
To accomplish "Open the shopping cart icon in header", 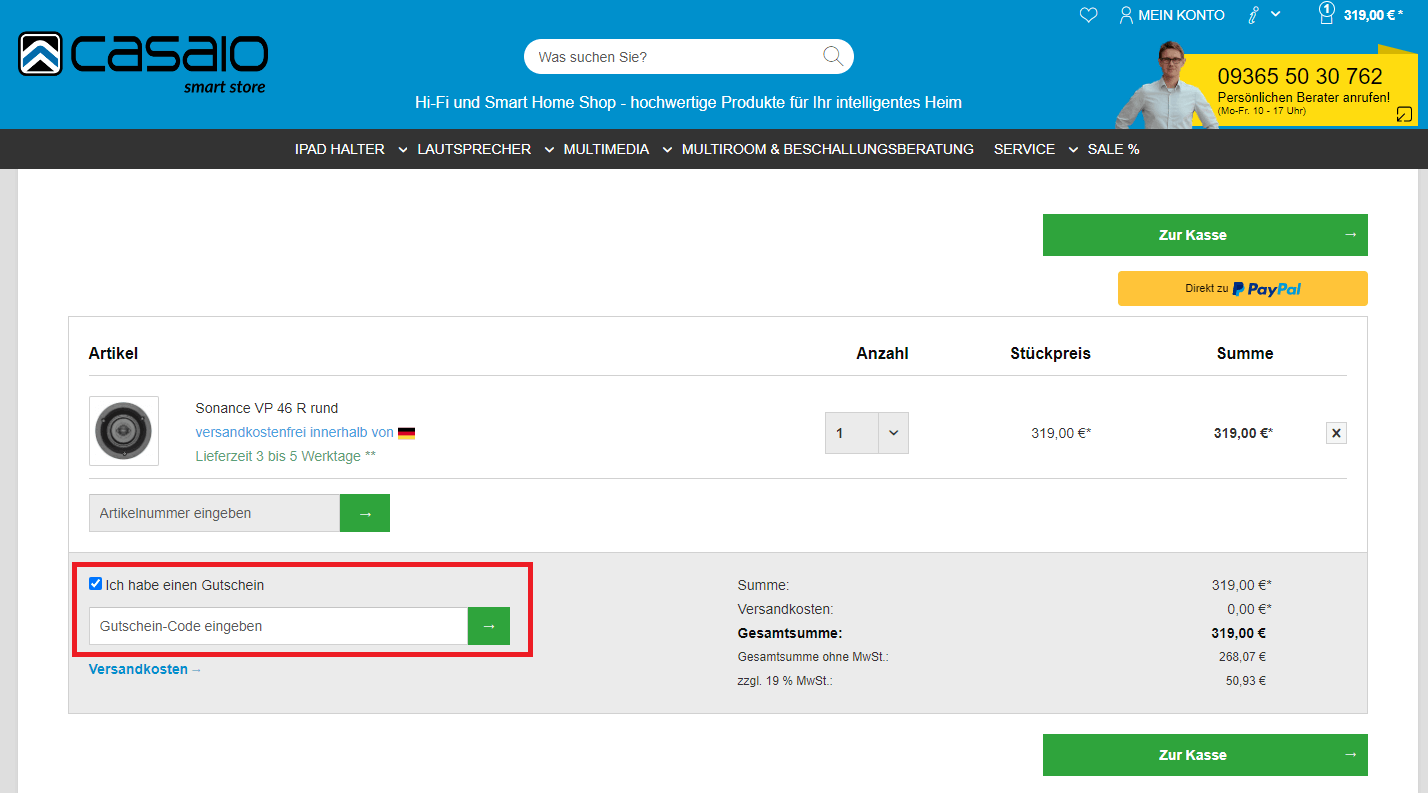I will tap(1327, 14).
